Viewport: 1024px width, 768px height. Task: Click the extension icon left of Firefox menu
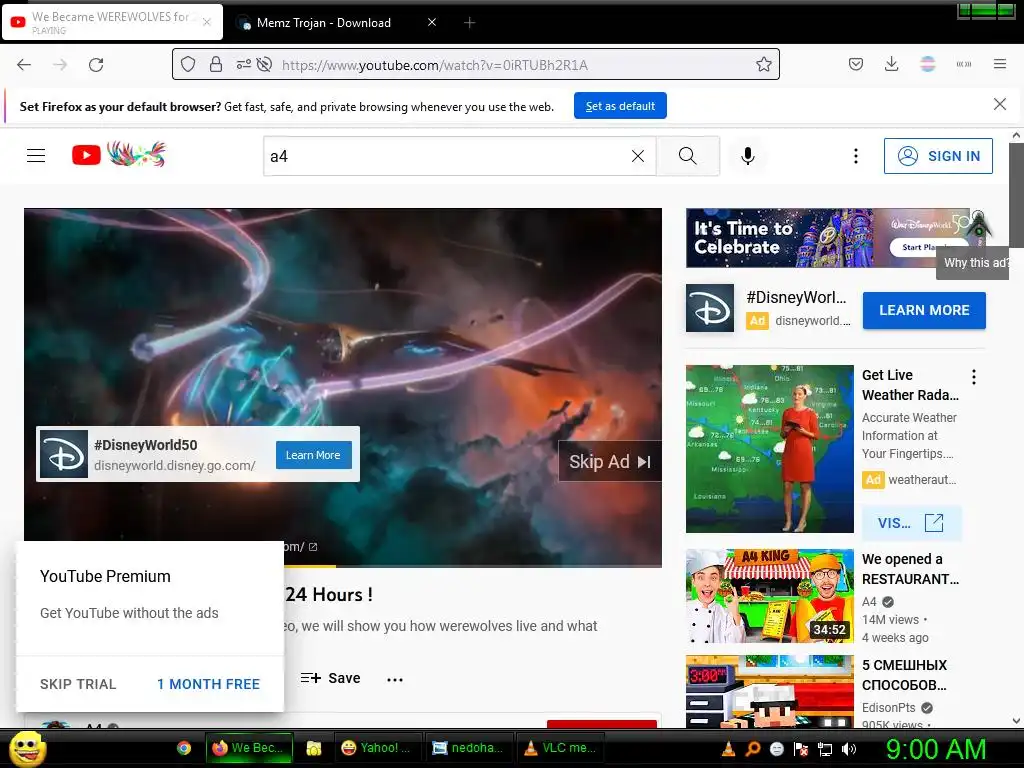(964, 64)
